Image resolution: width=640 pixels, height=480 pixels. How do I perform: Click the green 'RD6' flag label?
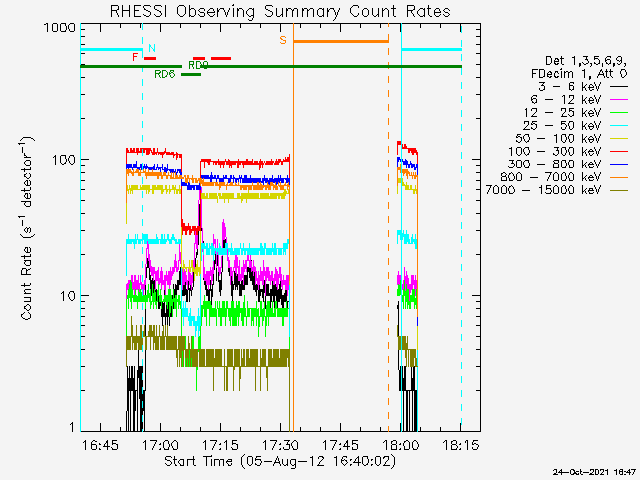click(165, 74)
